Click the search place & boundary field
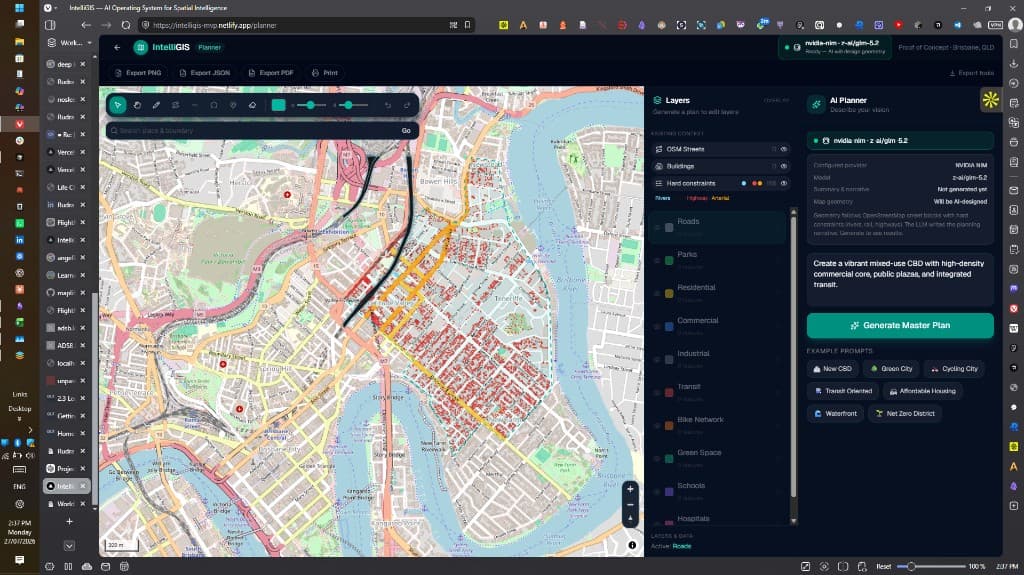This screenshot has width=1024, height=575. [255, 131]
